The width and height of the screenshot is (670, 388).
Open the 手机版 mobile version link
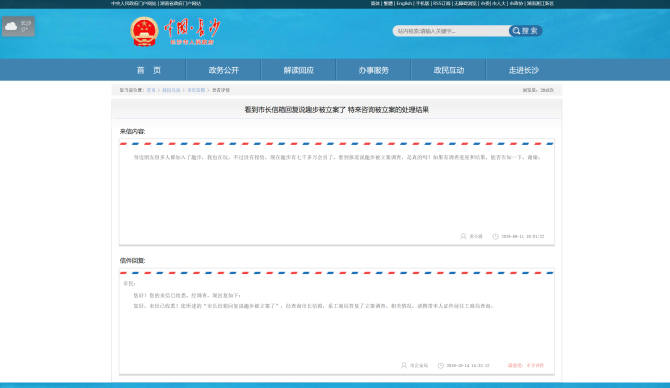(x=423, y=3)
